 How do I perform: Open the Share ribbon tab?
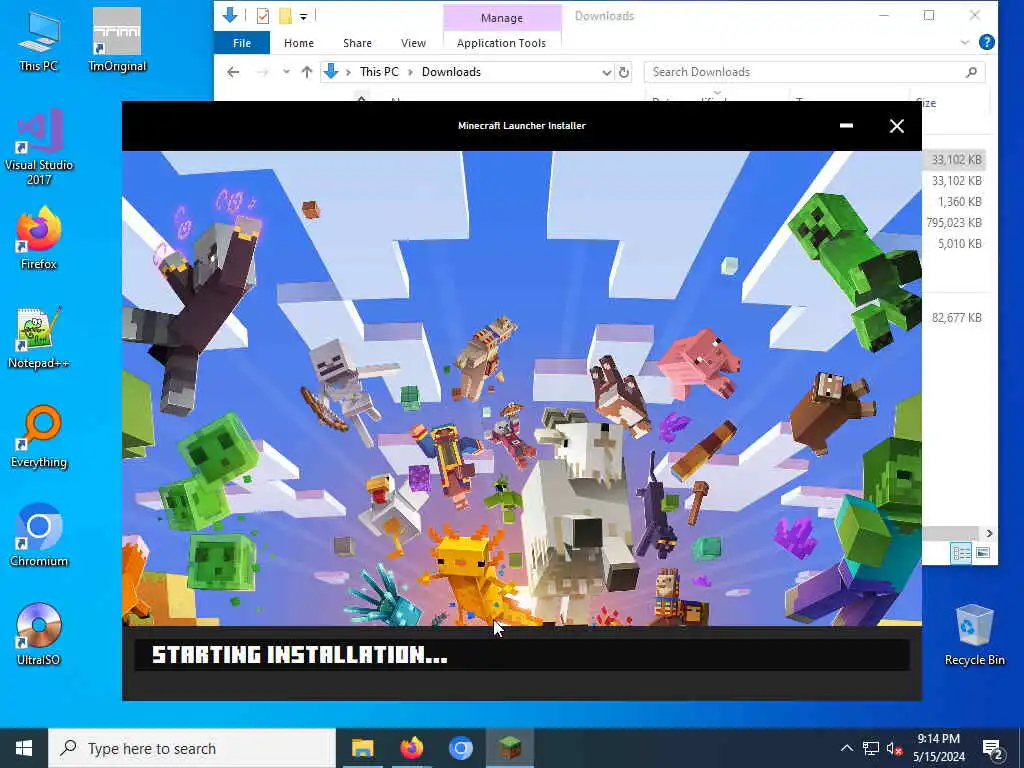pyautogui.click(x=357, y=43)
